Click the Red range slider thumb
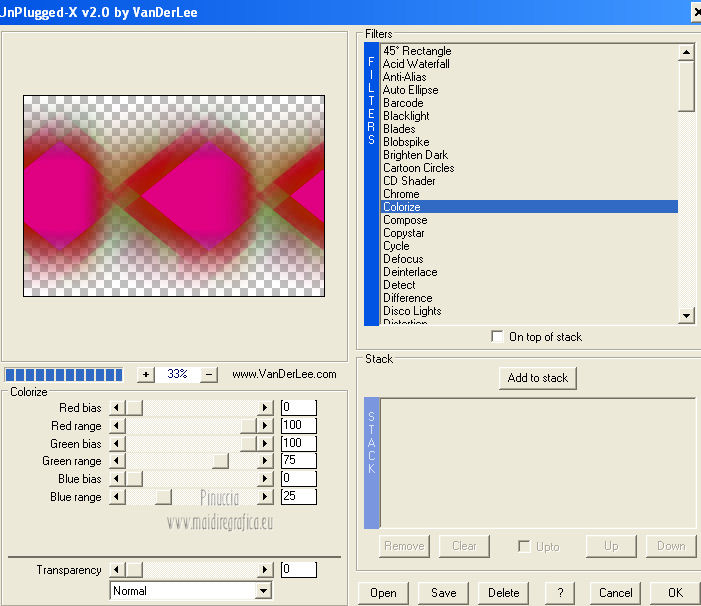 pyautogui.click(x=248, y=425)
